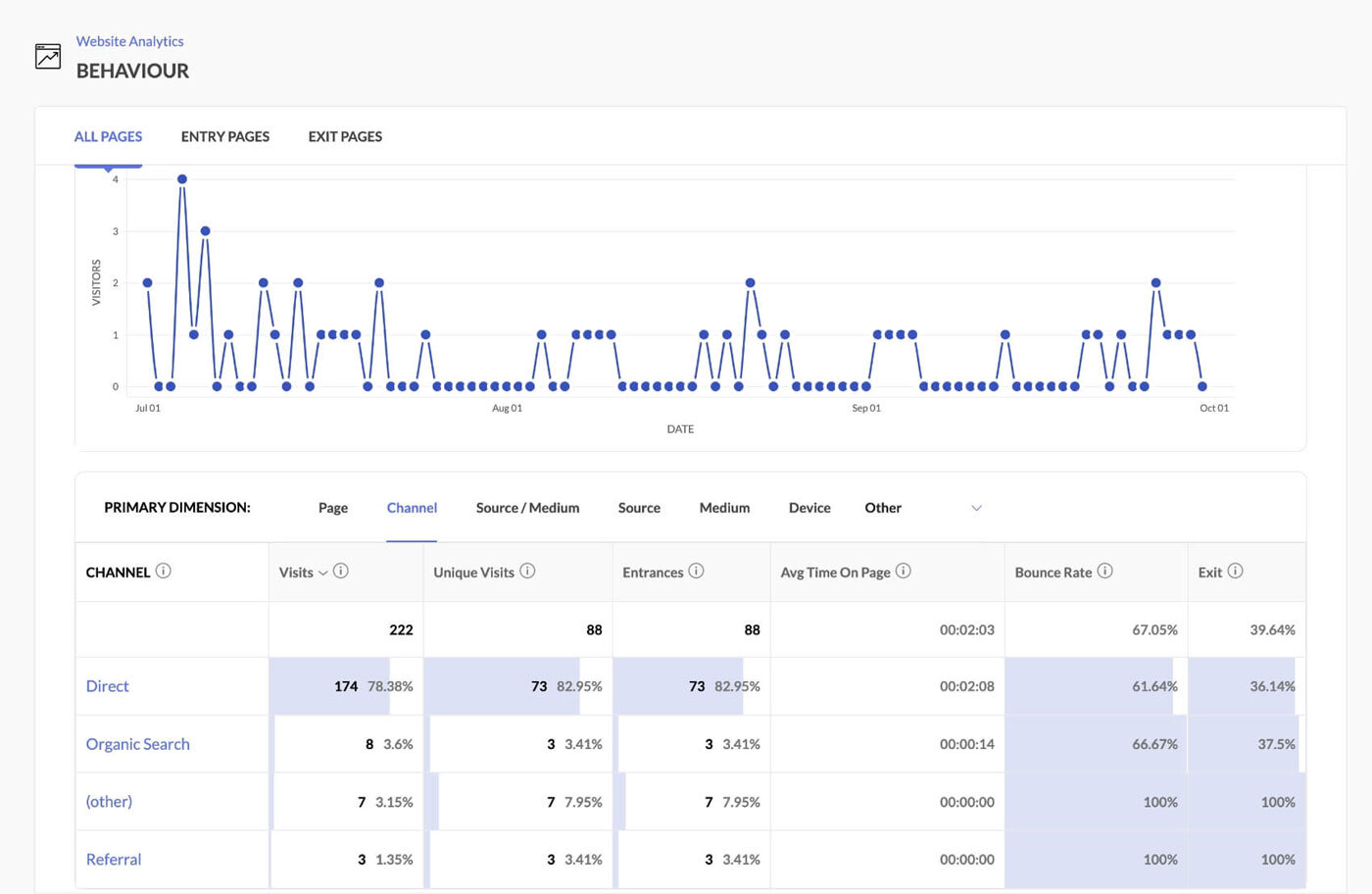Screen dimensions: 1372x894
Task: Show info icon for Exit column
Action: [x=1236, y=571]
